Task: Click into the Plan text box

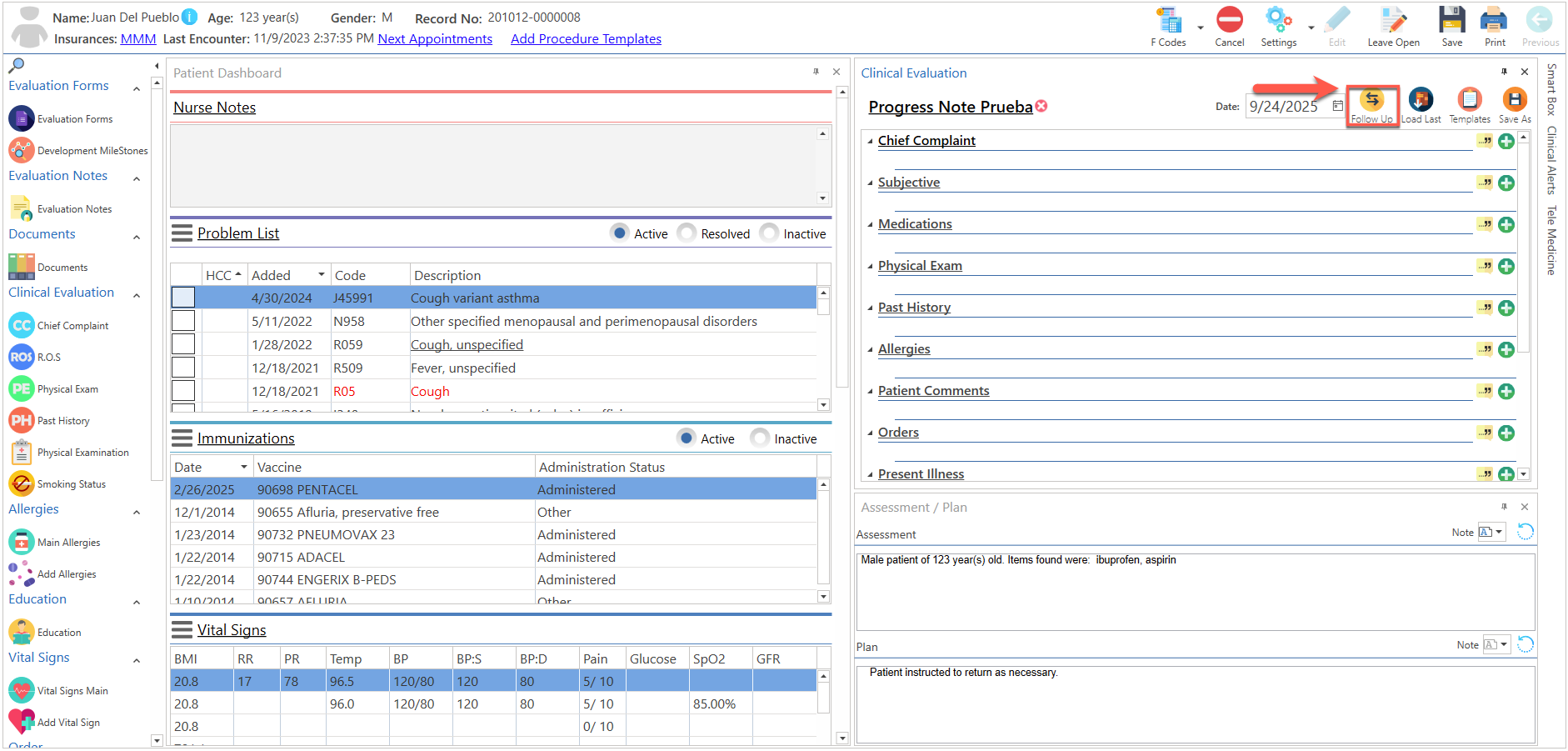Action: tap(1196, 703)
